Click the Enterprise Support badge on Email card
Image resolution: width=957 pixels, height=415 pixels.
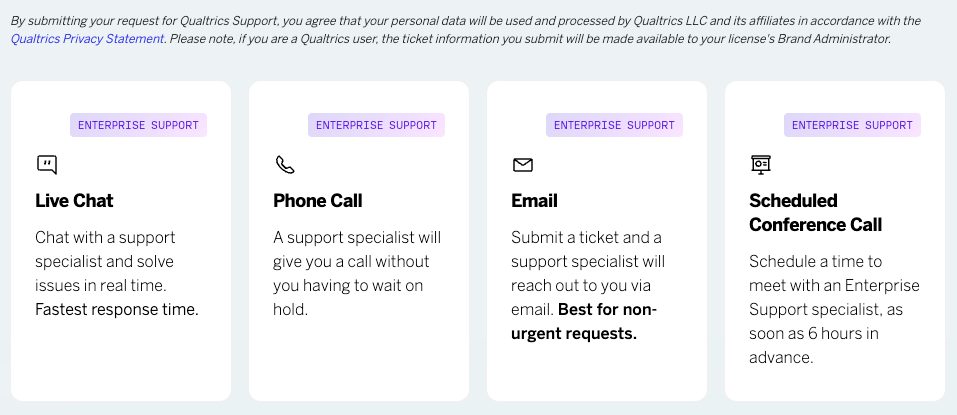click(x=614, y=125)
